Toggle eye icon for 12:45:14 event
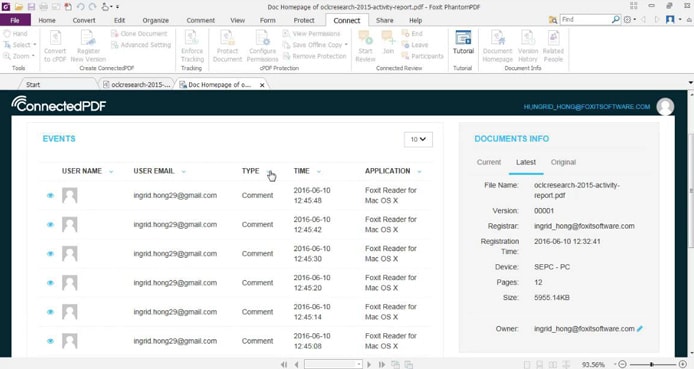694x369 pixels. (50, 312)
